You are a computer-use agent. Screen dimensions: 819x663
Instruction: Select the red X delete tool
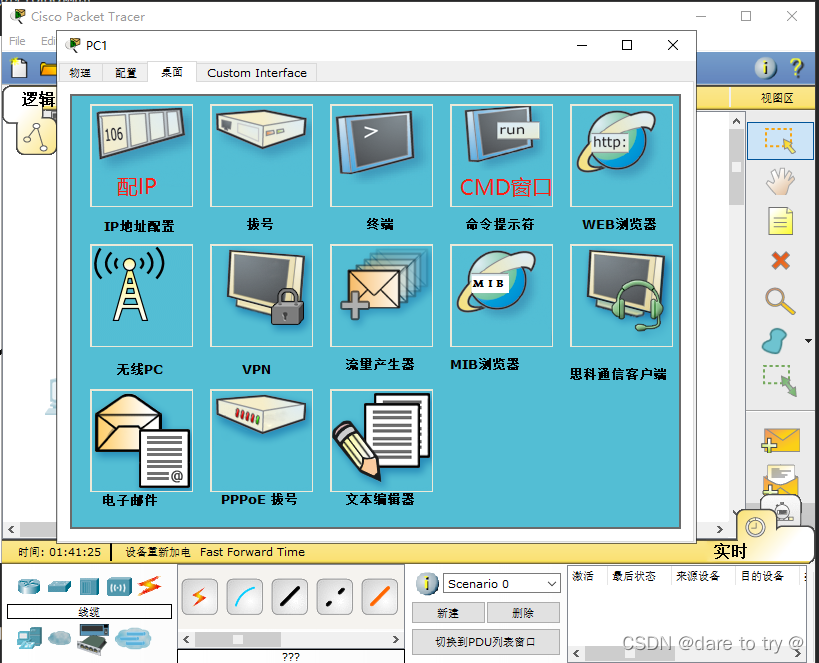(x=781, y=261)
